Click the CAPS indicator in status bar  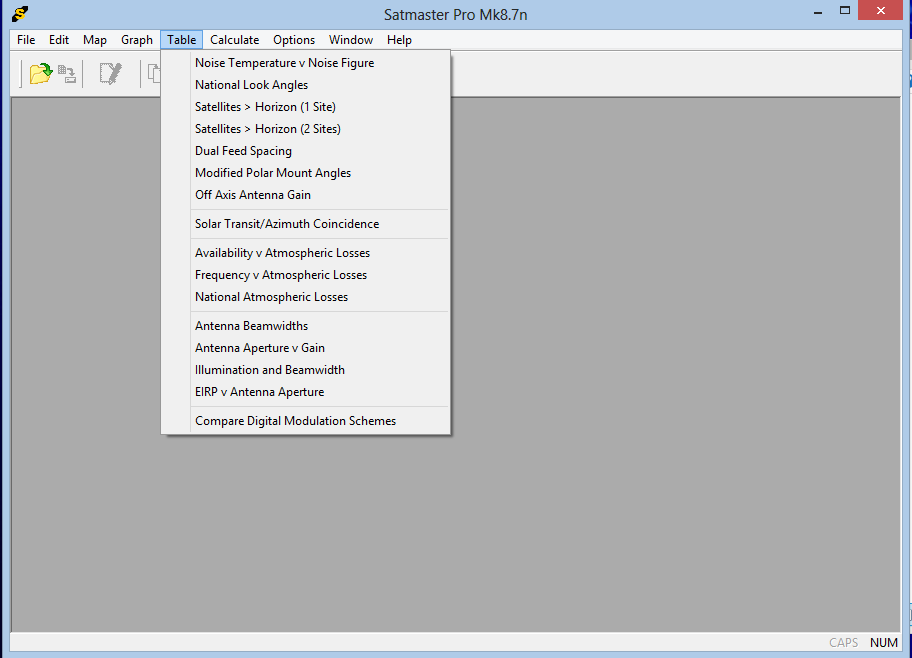pyautogui.click(x=843, y=642)
